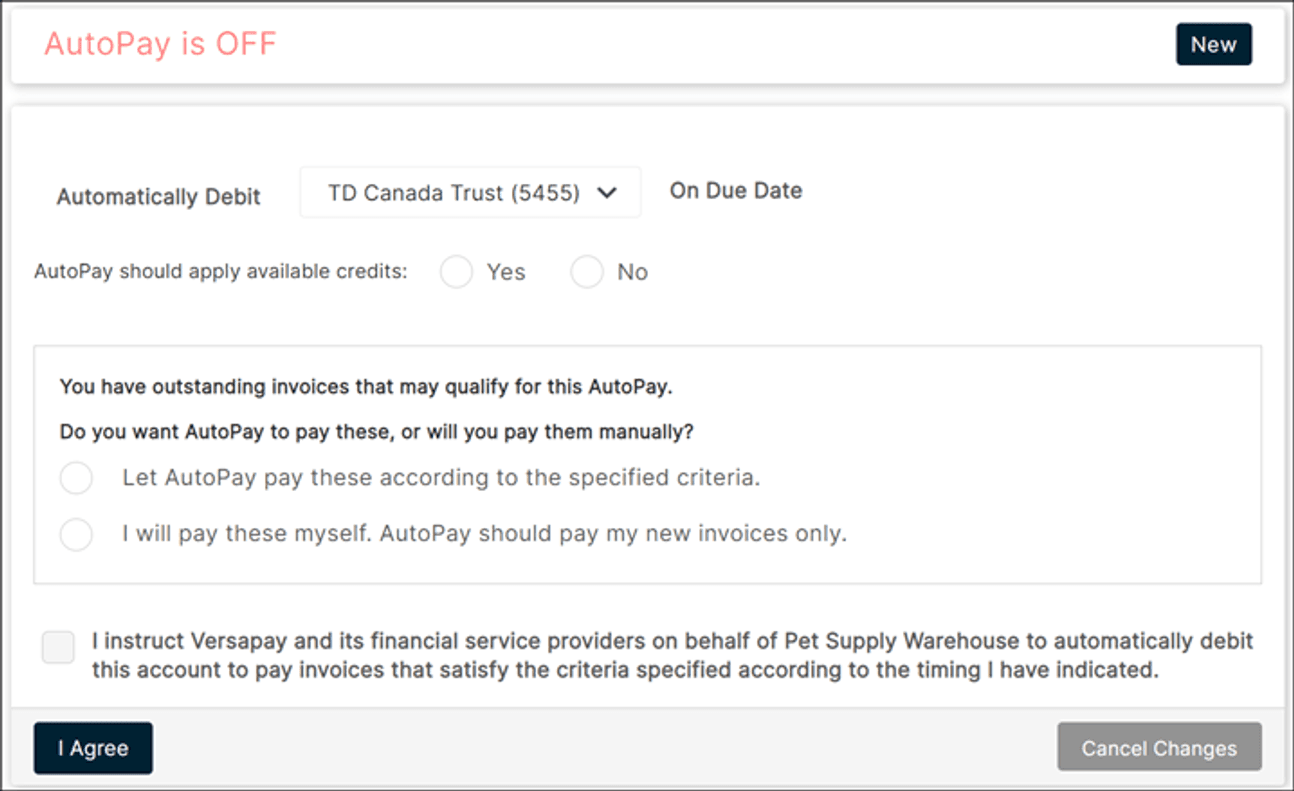The height and width of the screenshot is (791, 1294).
Task: Choose the Let AutoPay pay these radio button
Action: (76, 478)
